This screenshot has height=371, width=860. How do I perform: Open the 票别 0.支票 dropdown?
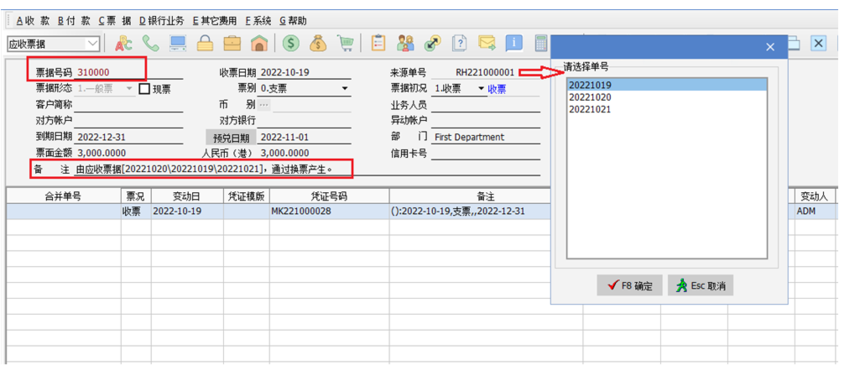click(x=345, y=89)
